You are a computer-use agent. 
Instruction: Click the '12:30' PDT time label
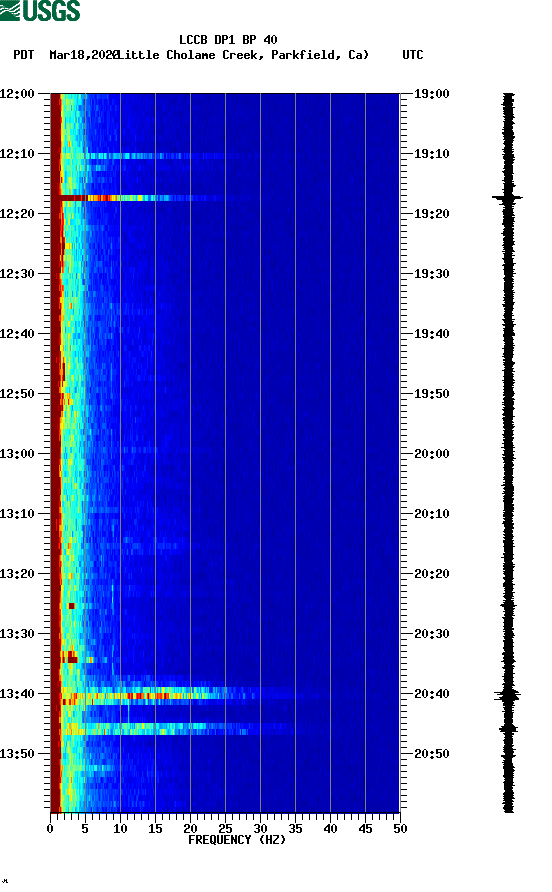pyautogui.click(x=17, y=274)
